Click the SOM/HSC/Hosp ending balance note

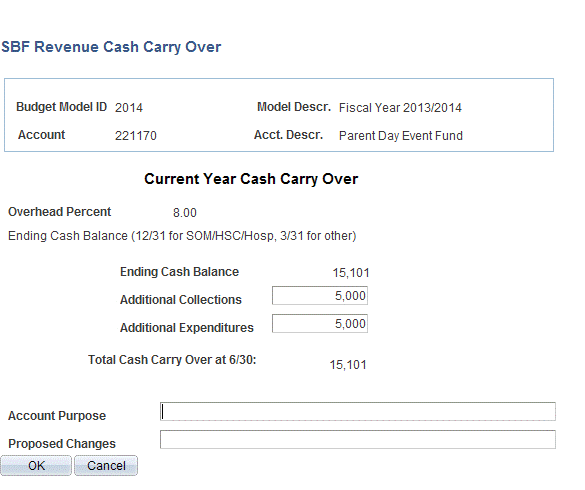182,236
